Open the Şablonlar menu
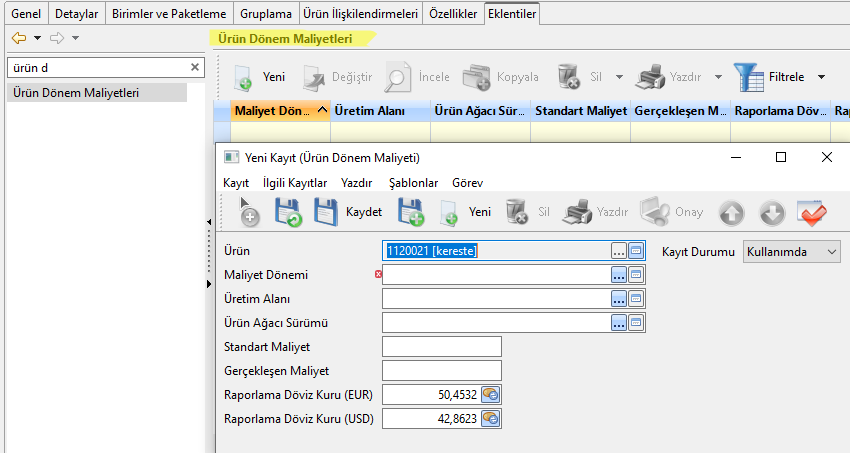850x453 pixels. (x=413, y=183)
